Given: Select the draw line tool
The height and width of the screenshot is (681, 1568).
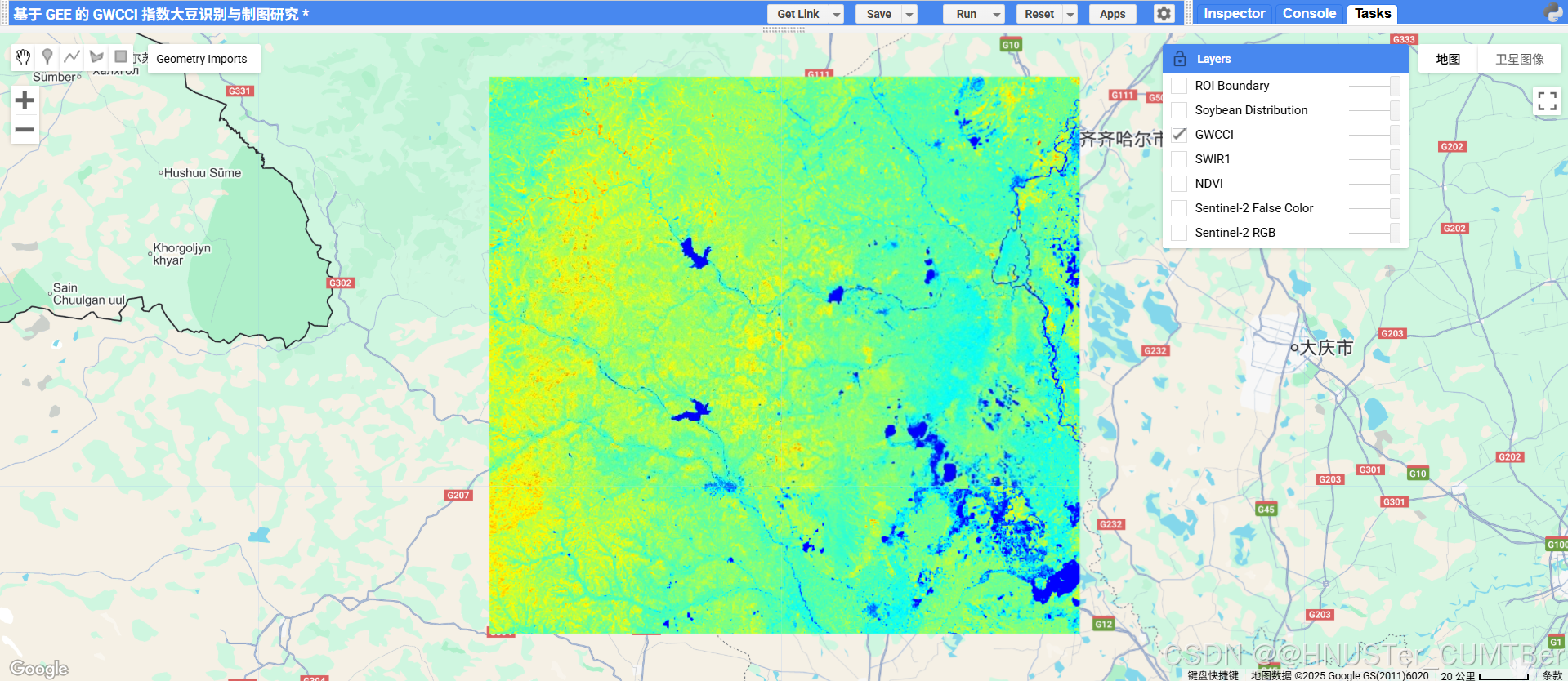Looking at the screenshot, I should pyautogui.click(x=72, y=56).
